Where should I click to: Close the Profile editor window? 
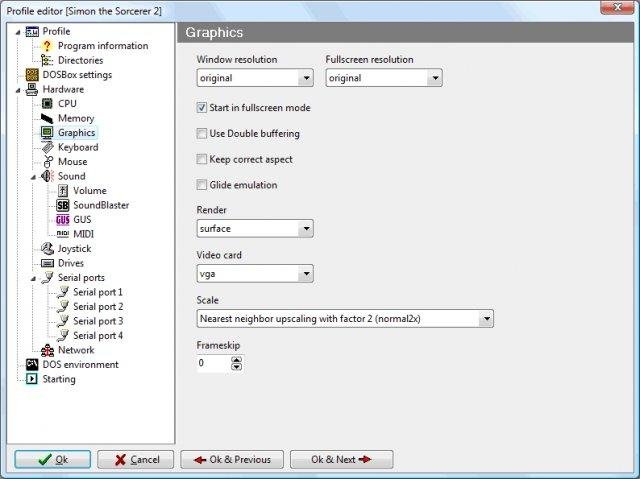(617, 7)
